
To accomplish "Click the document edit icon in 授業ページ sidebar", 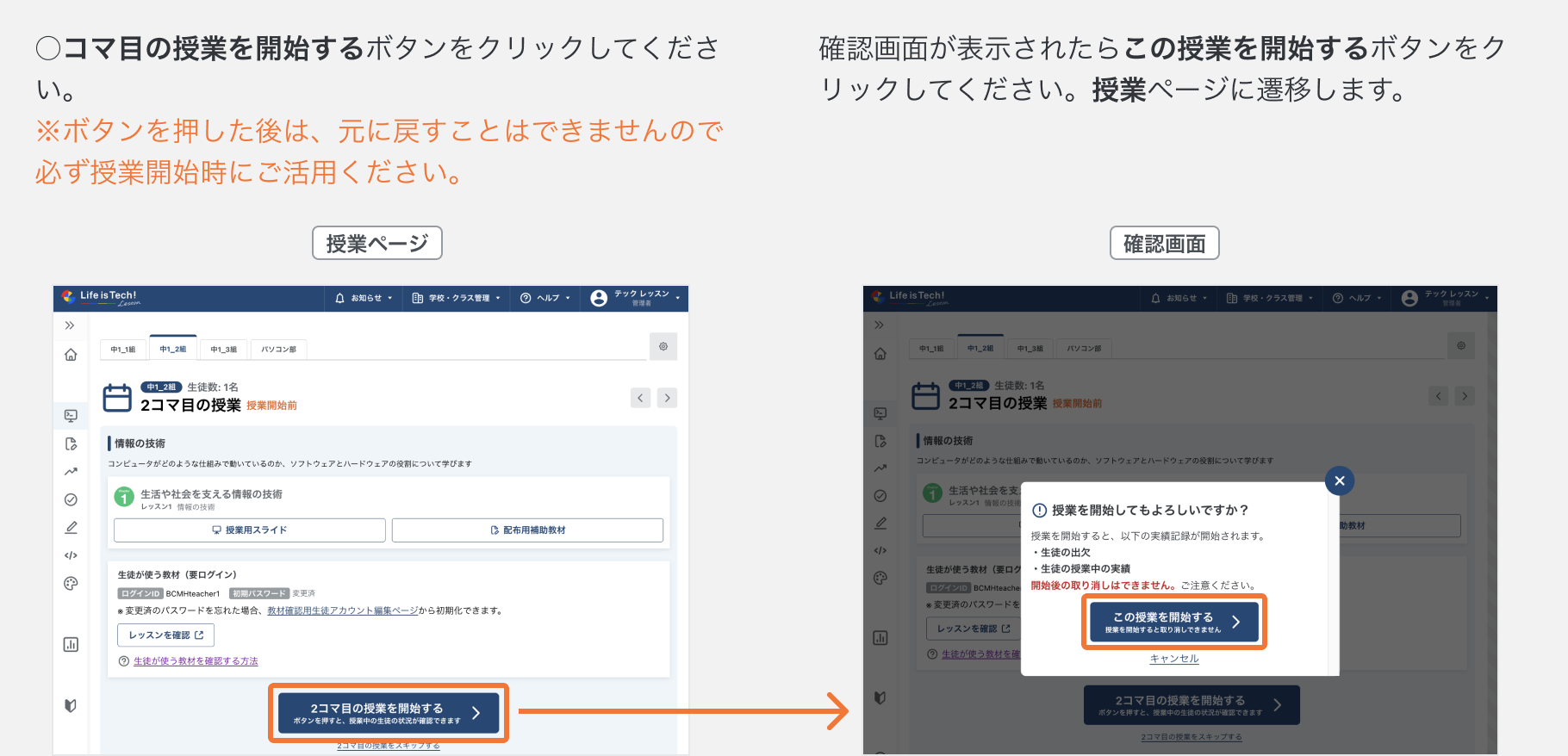I will 71,443.
